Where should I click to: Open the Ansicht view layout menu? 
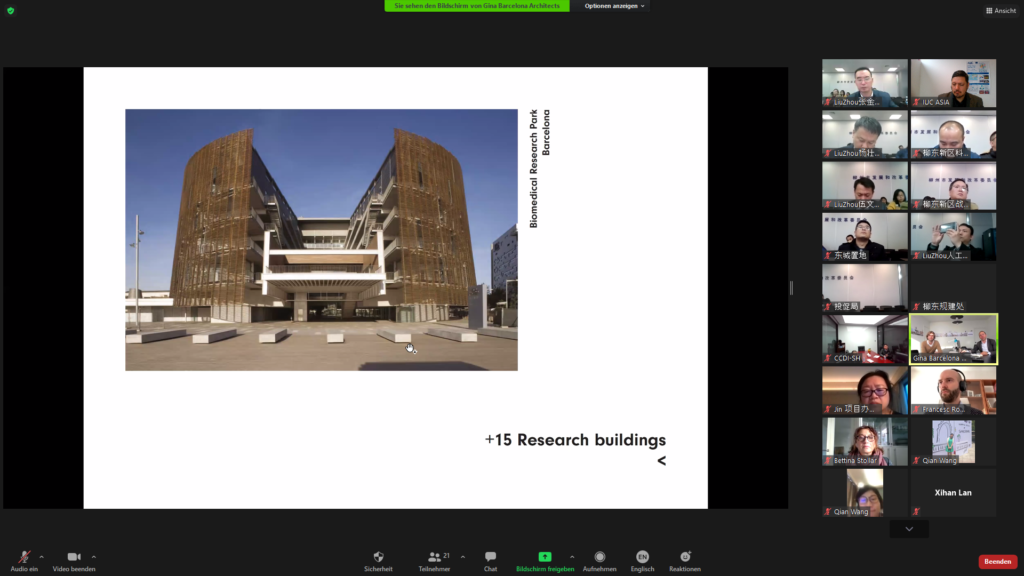[x=1001, y=10]
